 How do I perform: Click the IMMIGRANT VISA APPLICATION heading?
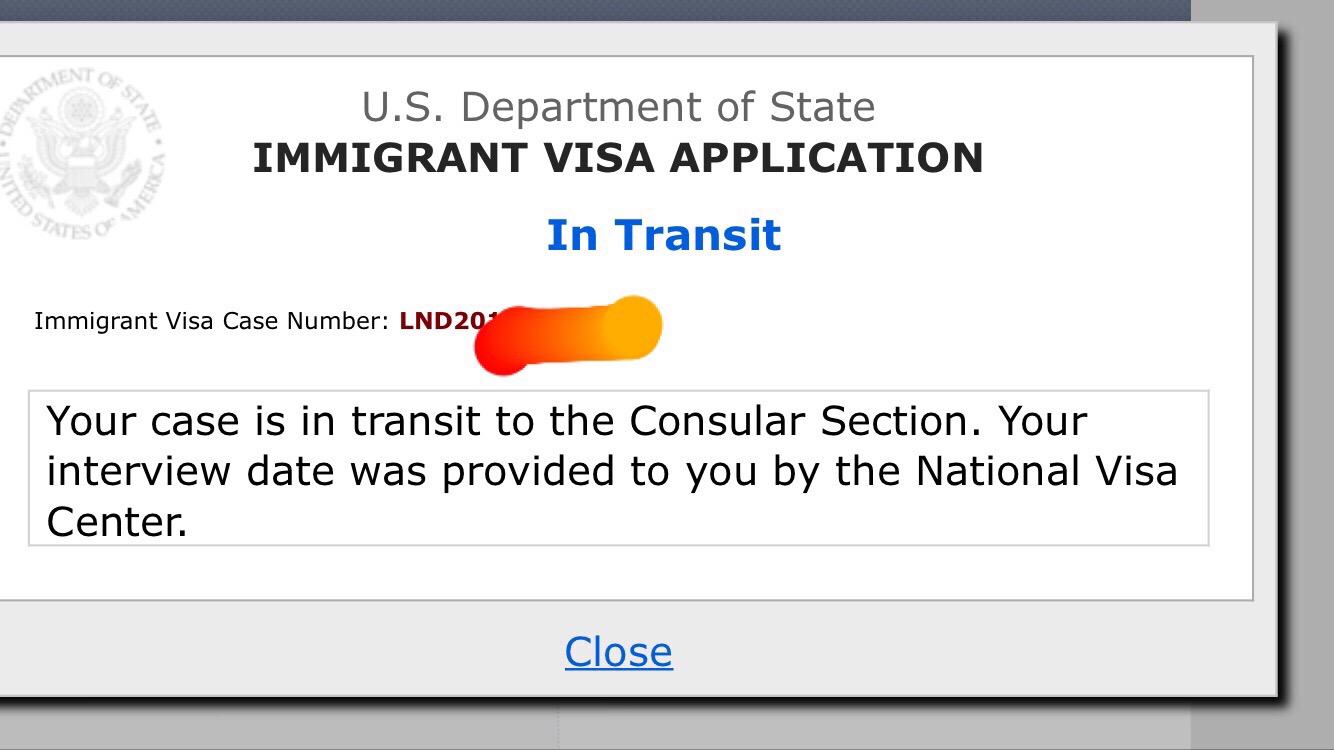pyautogui.click(x=618, y=159)
